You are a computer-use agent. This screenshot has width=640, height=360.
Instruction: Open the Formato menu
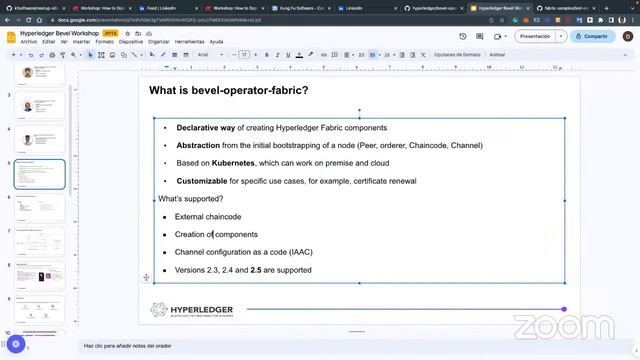pyautogui.click(x=104, y=42)
